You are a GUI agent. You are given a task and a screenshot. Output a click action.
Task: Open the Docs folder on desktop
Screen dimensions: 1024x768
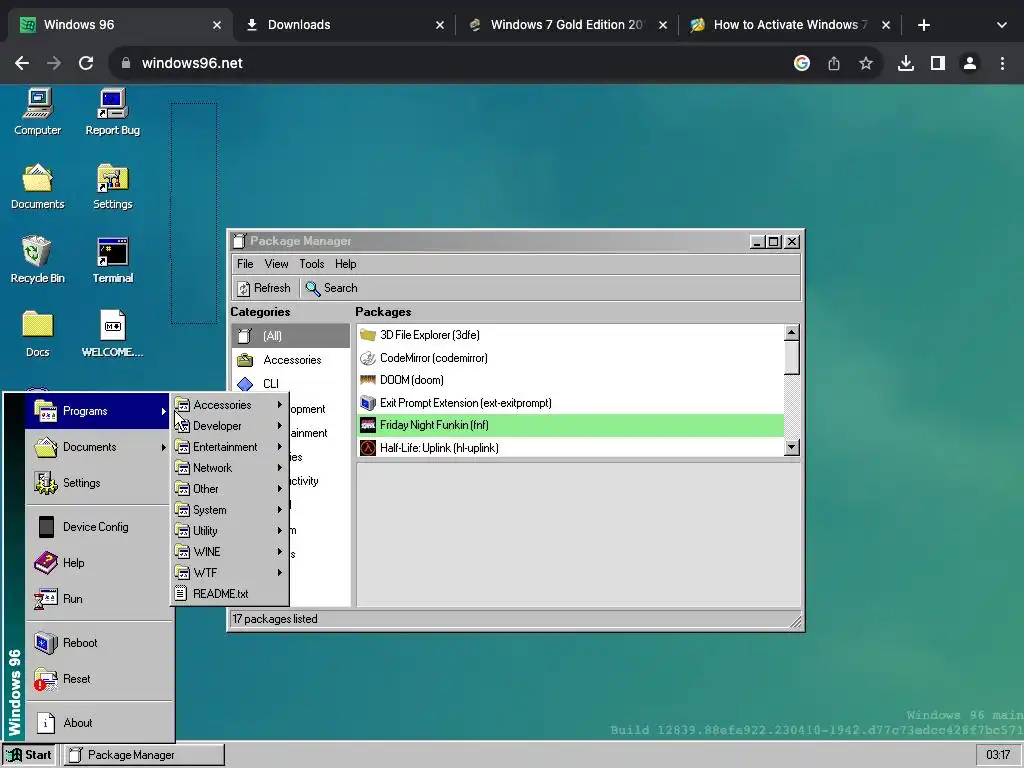(37, 334)
